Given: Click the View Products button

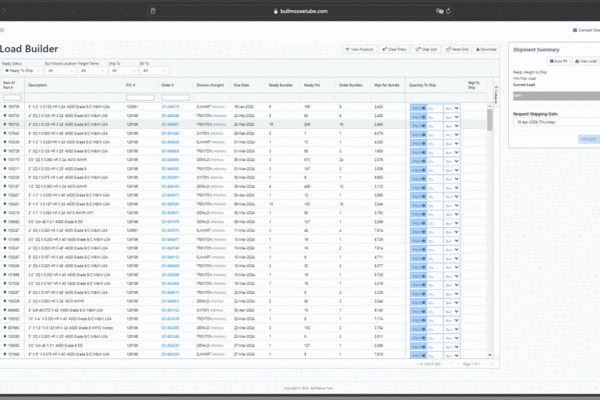Looking at the screenshot, I should tap(359, 48).
